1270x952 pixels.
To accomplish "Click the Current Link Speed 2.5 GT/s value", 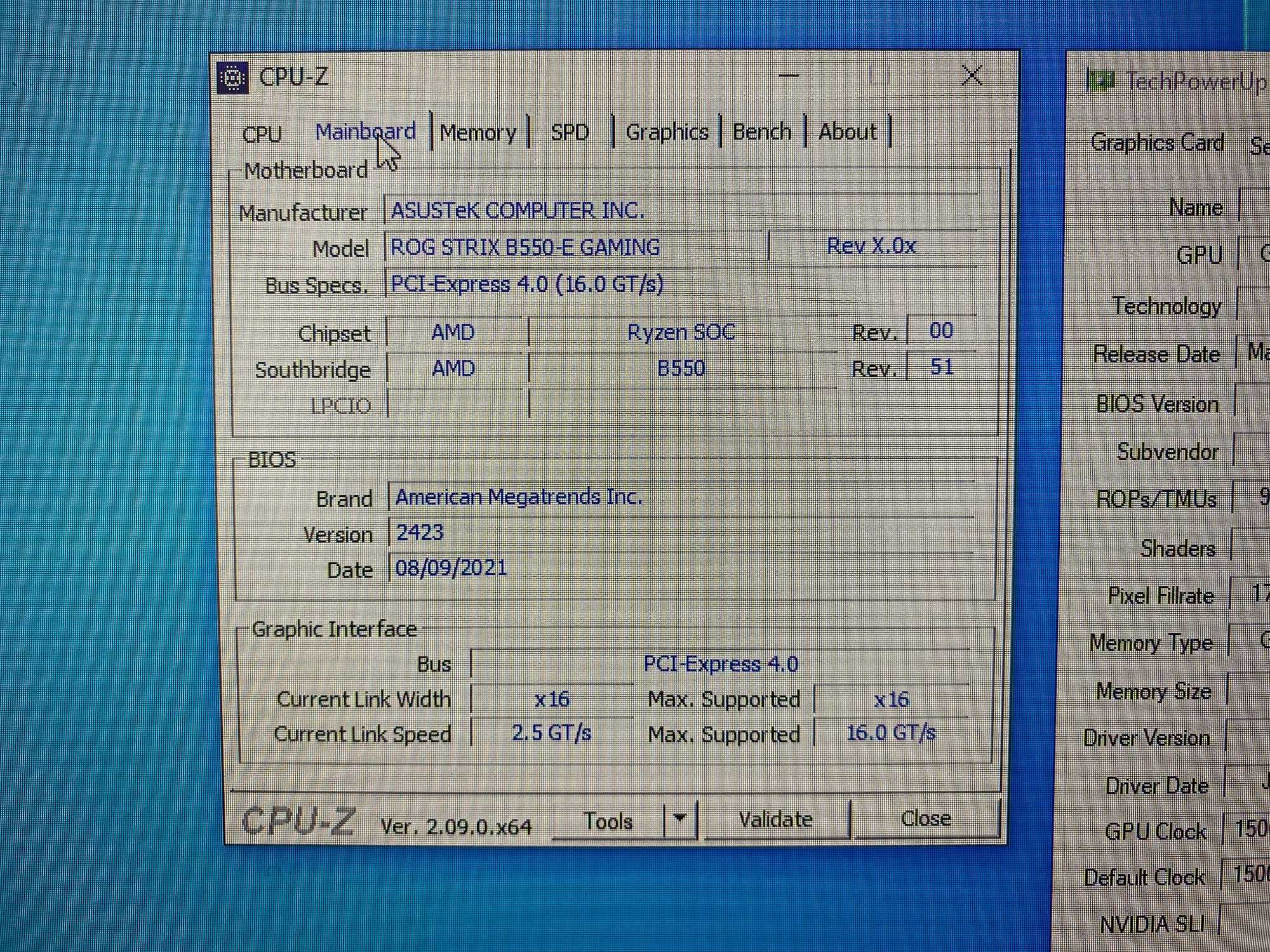I will click(x=552, y=733).
